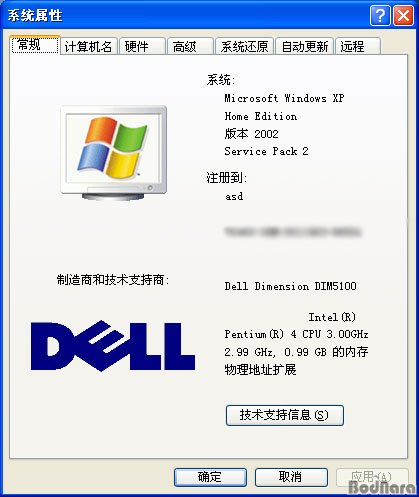The width and height of the screenshot is (419, 497).
Task: Open the 系统还原 tab
Action: [x=244, y=46]
